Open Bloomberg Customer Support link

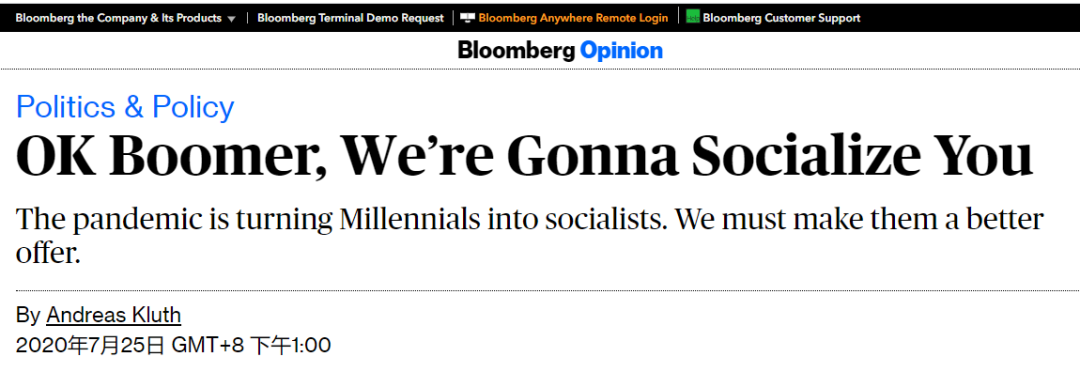pos(782,18)
